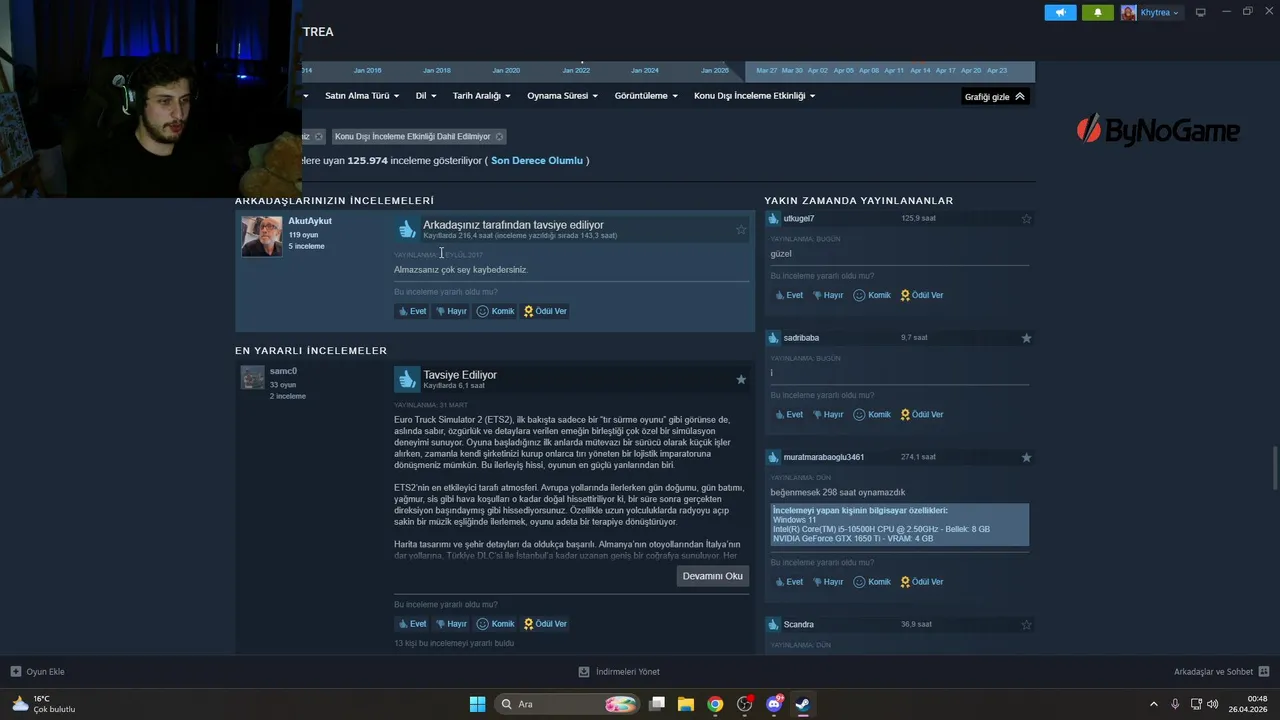Click the page's vertical scrollbar thumb
This screenshot has height=720, width=1280.
pyautogui.click(x=1275, y=468)
